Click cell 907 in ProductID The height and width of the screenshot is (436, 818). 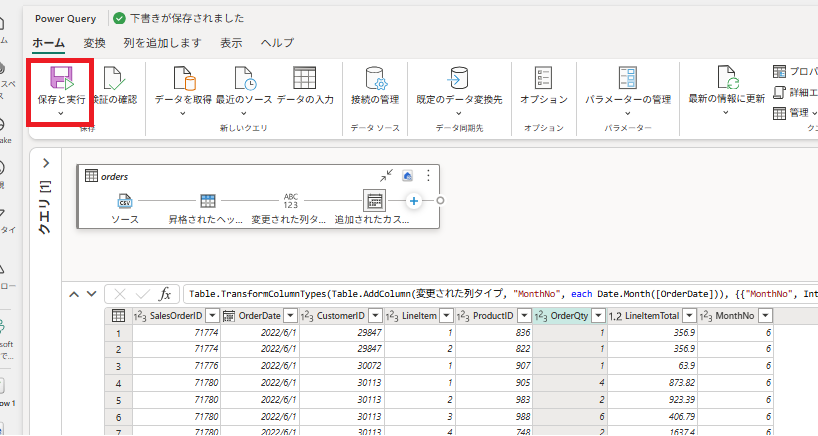[x=494, y=366]
